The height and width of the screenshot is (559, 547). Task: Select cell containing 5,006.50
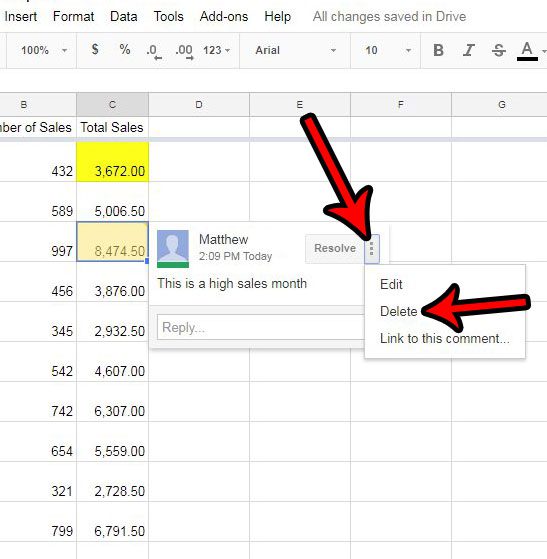(x=112, y=202)
